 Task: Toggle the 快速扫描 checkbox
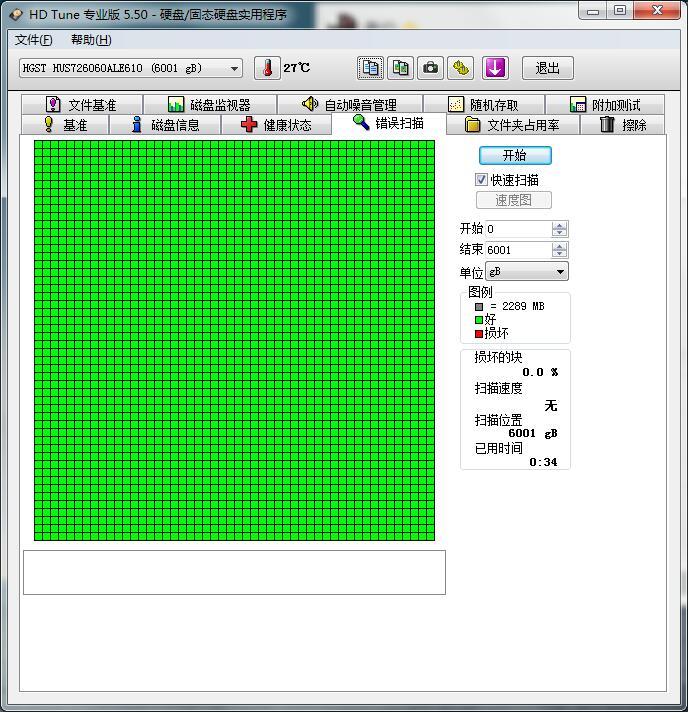tap(481, 180)
